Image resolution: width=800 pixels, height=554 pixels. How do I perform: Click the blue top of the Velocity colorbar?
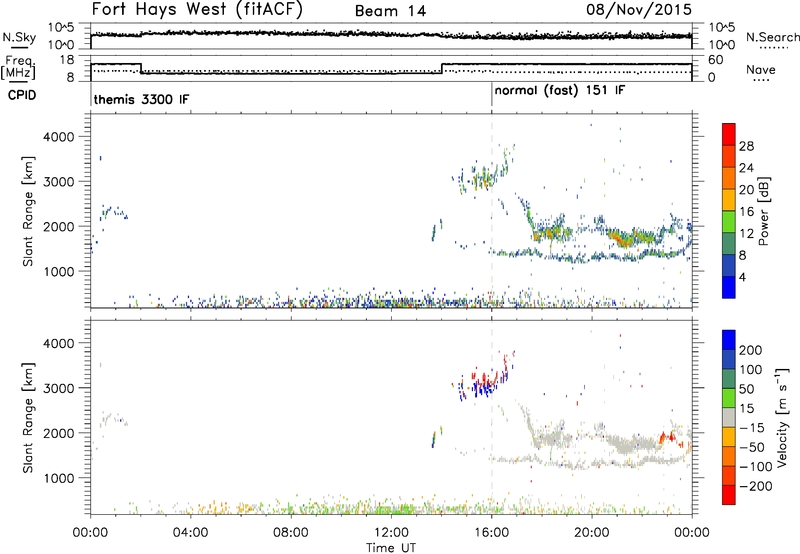[729, 340]
